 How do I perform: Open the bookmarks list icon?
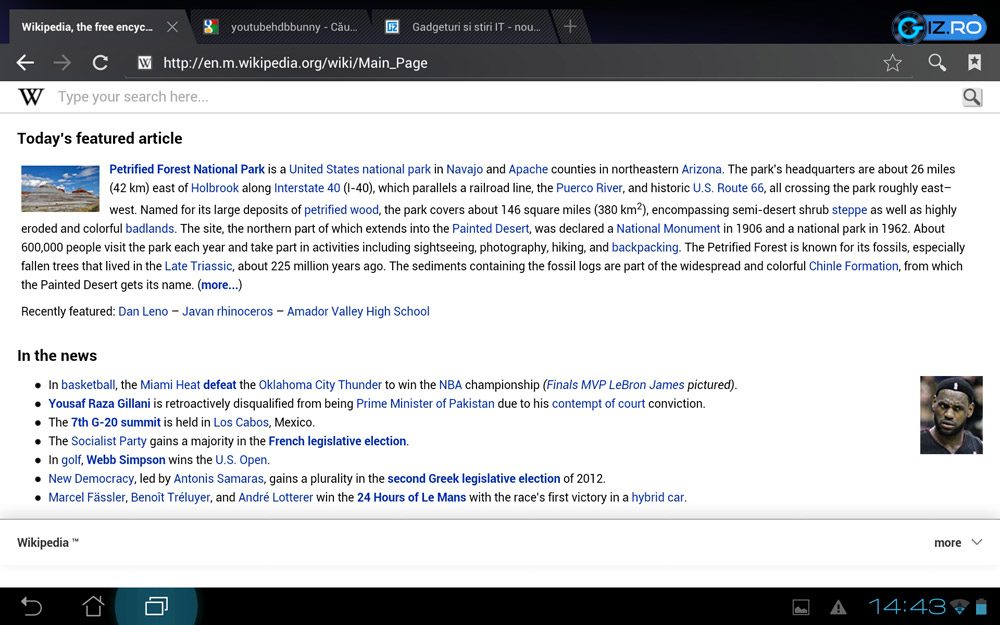(974, 63)
